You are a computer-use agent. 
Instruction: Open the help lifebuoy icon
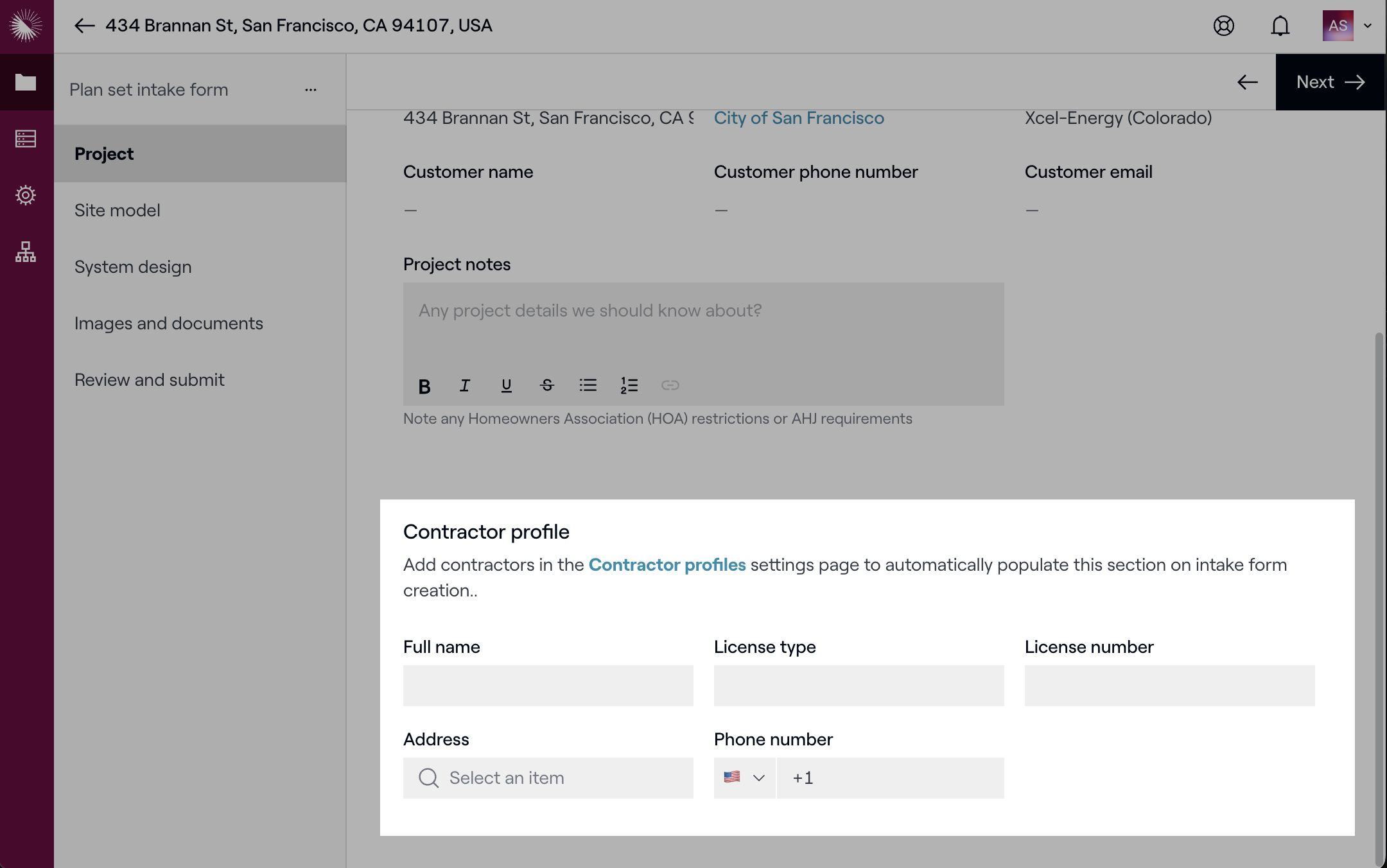[x=1224, y=26]
